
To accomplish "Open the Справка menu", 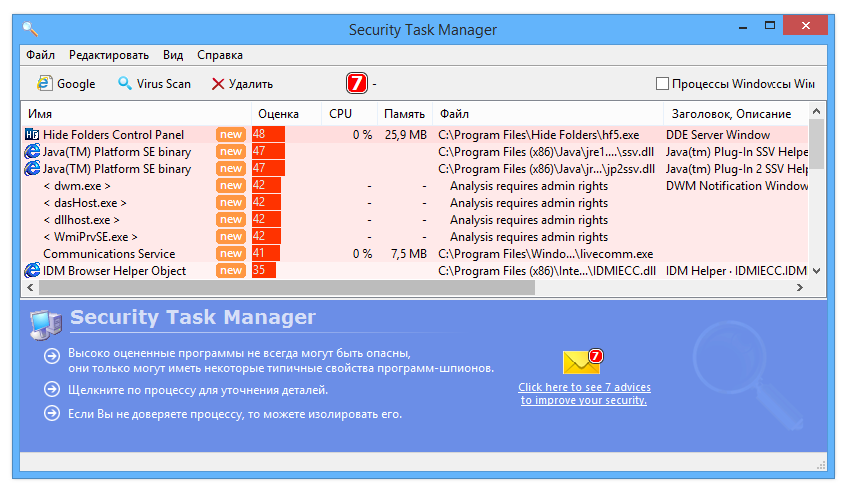I will coord(220,55).
